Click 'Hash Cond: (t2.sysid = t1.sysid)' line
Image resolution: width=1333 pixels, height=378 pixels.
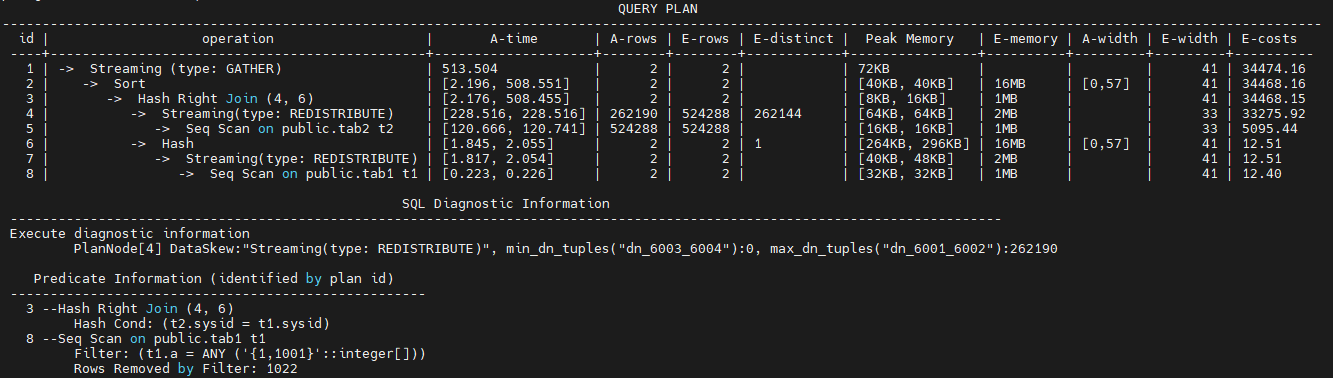coord(202,324)
